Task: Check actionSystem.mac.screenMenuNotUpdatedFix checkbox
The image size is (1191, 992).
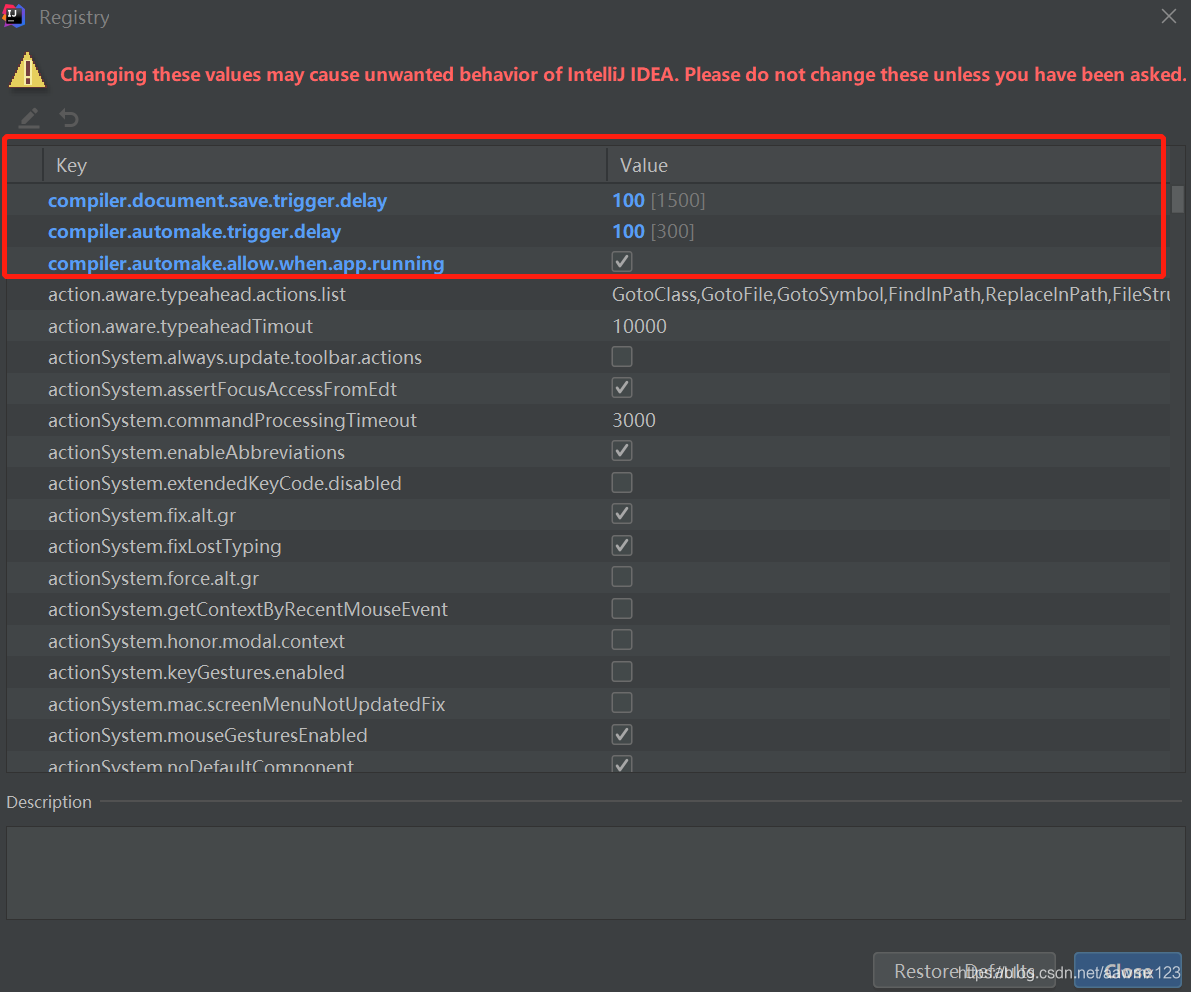Action: tap(622, 703)
